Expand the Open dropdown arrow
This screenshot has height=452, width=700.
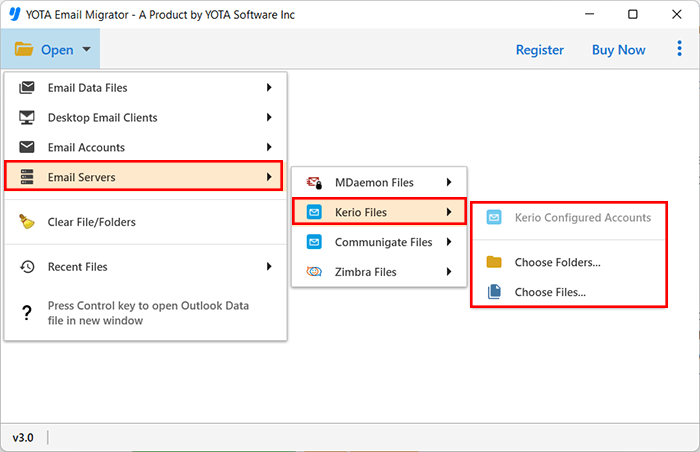[87, 50]
